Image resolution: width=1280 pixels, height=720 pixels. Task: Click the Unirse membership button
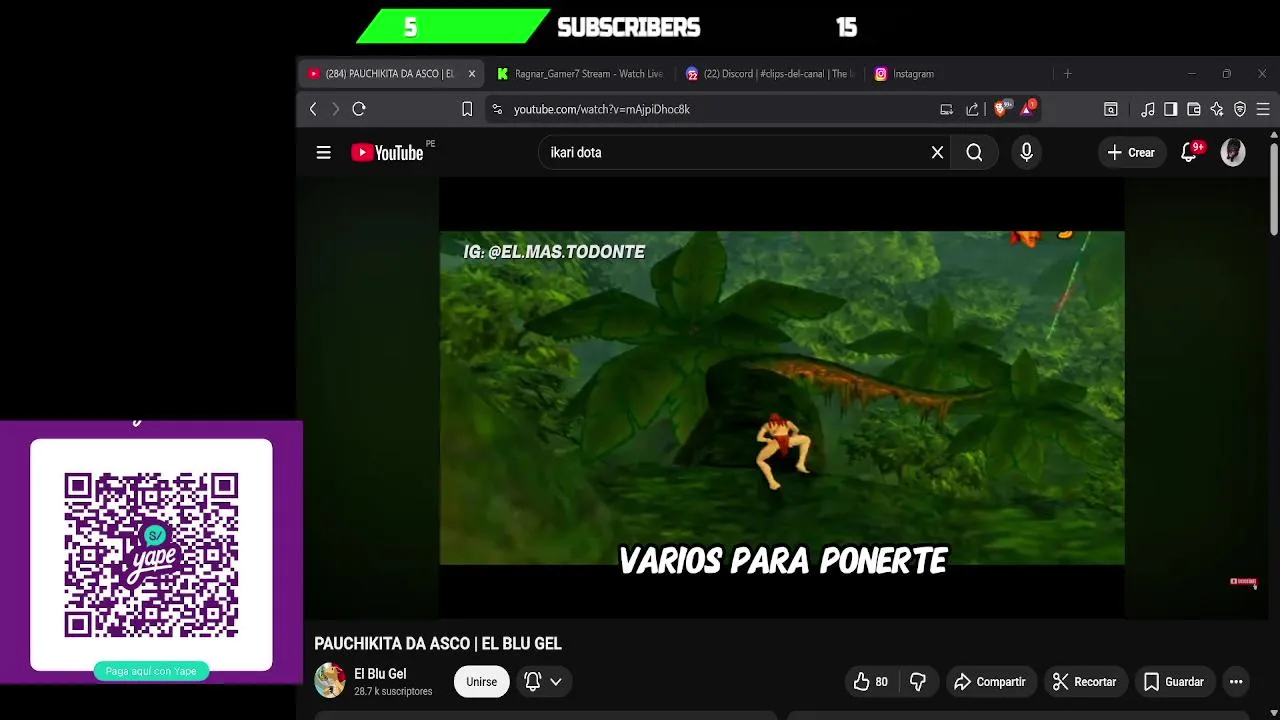pos(481,682)
